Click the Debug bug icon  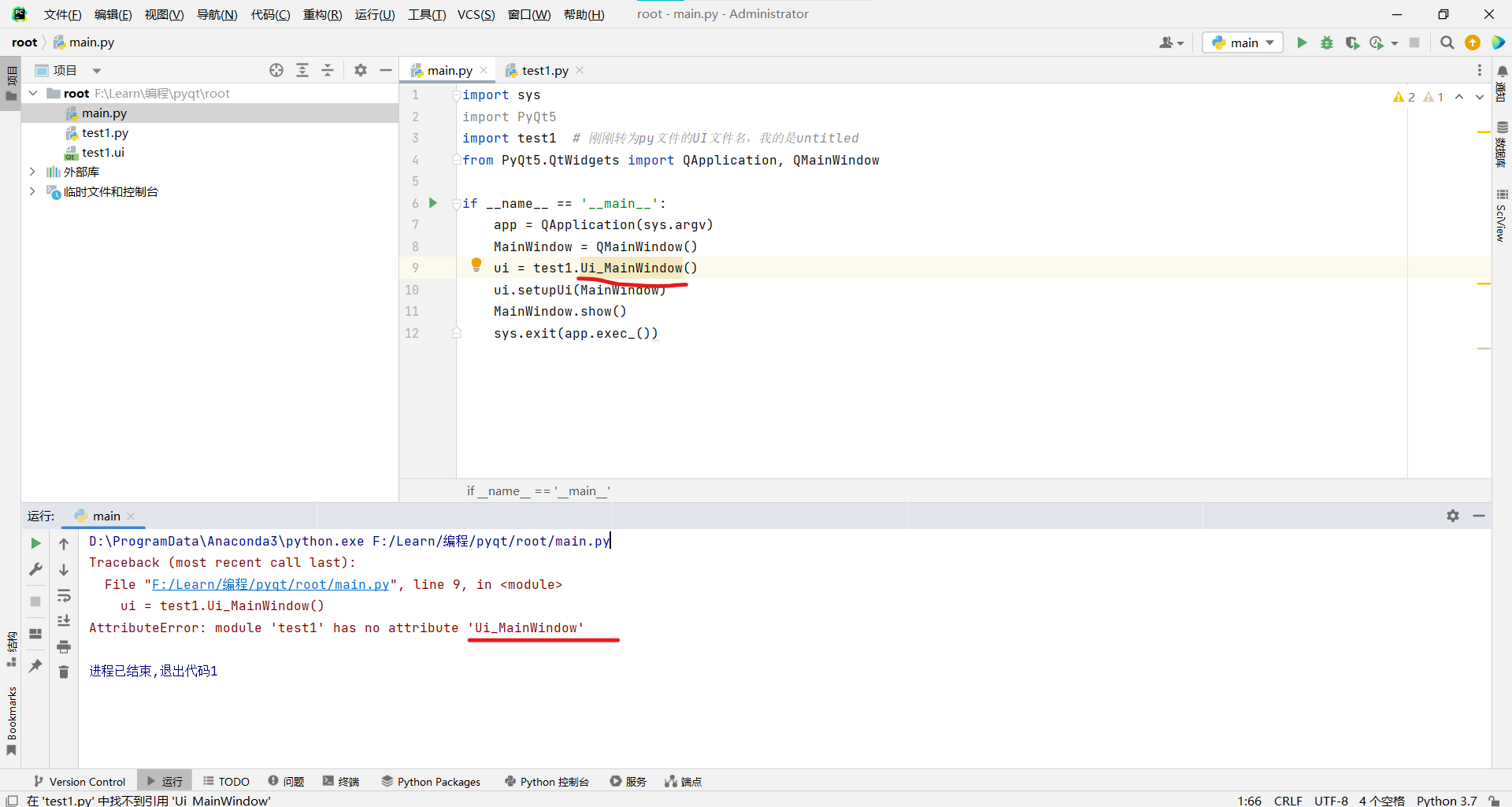tap(1327, 43)
